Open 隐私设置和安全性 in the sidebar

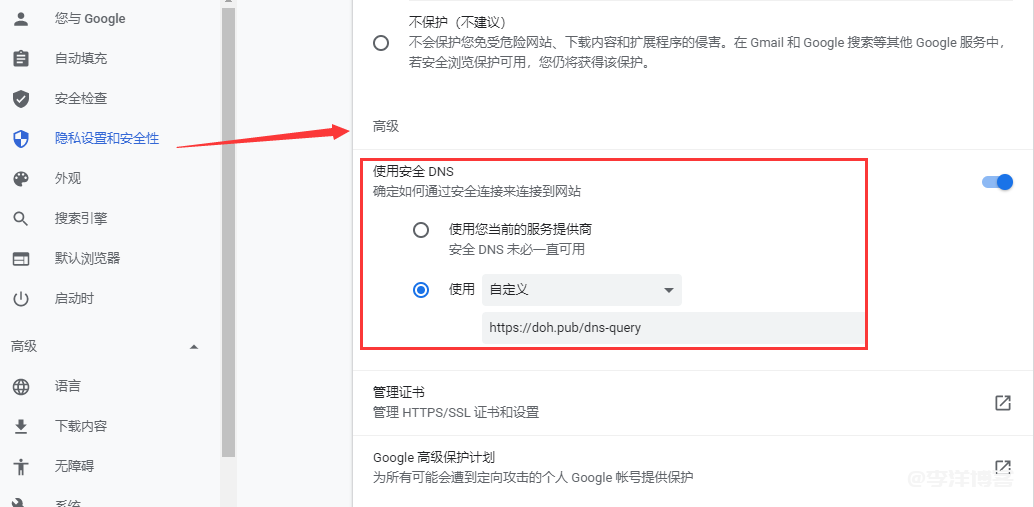pyautogui.click(x=106, y=138)
